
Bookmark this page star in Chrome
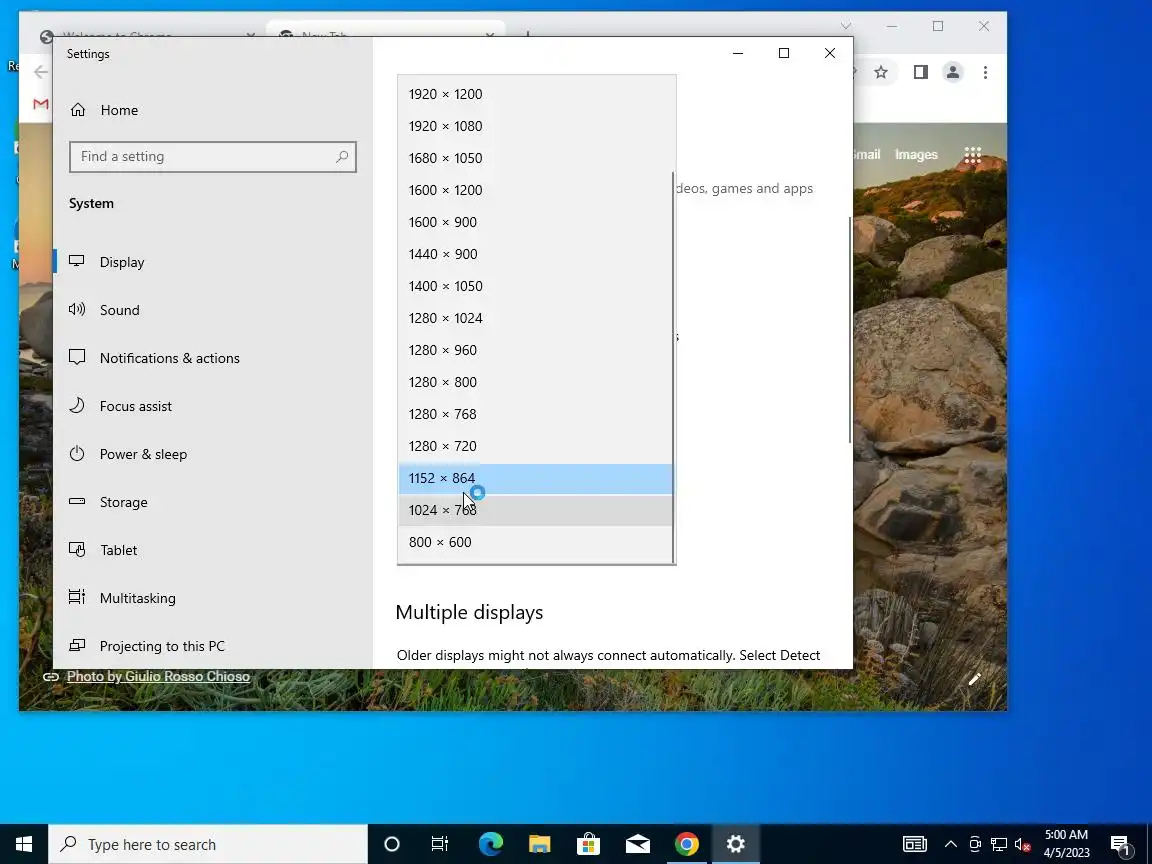[881, 72]
